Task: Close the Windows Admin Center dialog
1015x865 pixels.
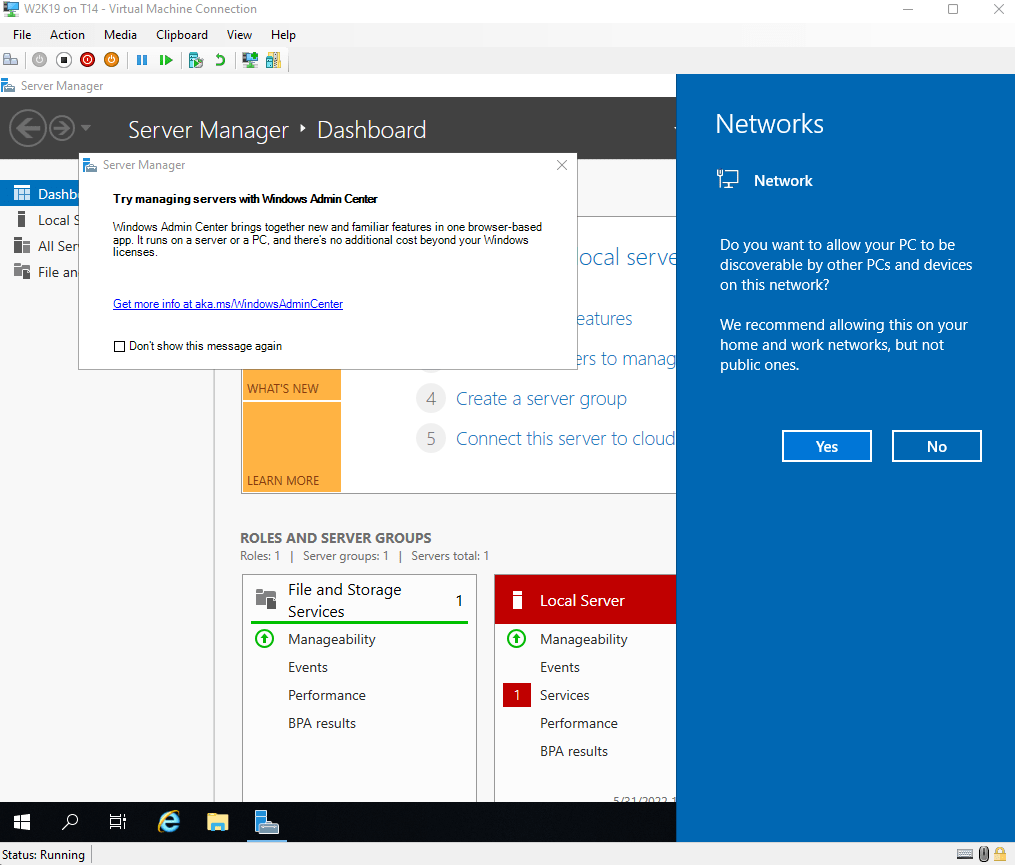Action: tap(562, 165)
